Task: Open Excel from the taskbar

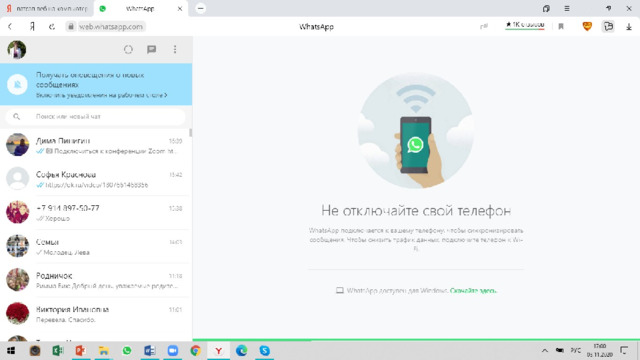Action: pyautogui.click(x=58, y=351)
